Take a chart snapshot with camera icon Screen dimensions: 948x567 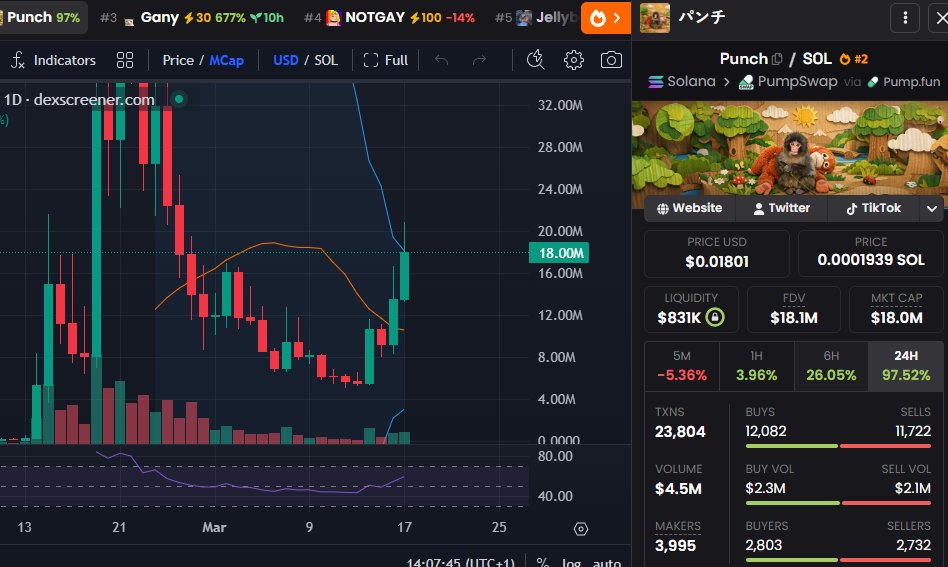pos(611,60)
